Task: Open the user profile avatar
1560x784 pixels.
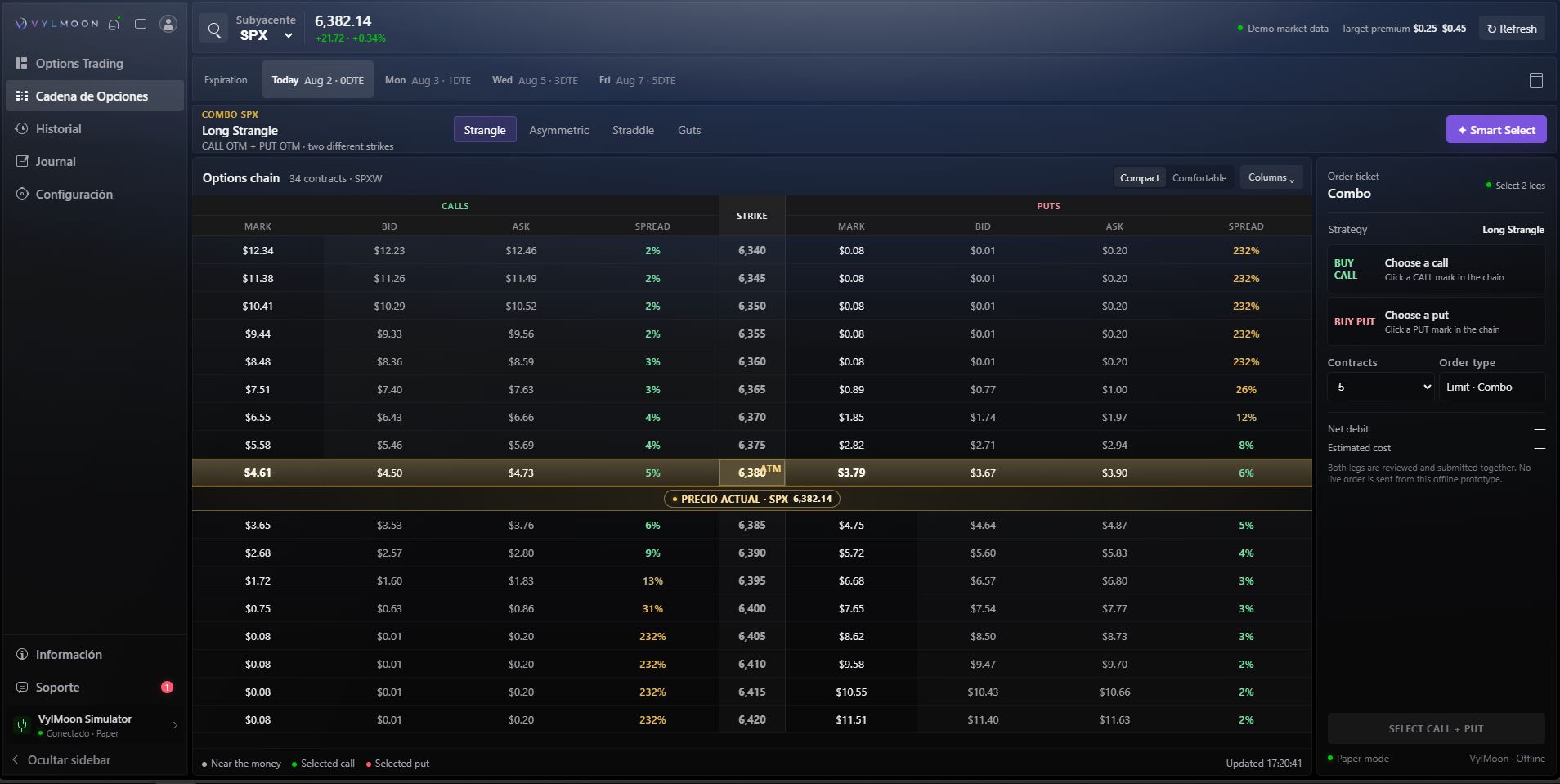Action: coord(168,24)
